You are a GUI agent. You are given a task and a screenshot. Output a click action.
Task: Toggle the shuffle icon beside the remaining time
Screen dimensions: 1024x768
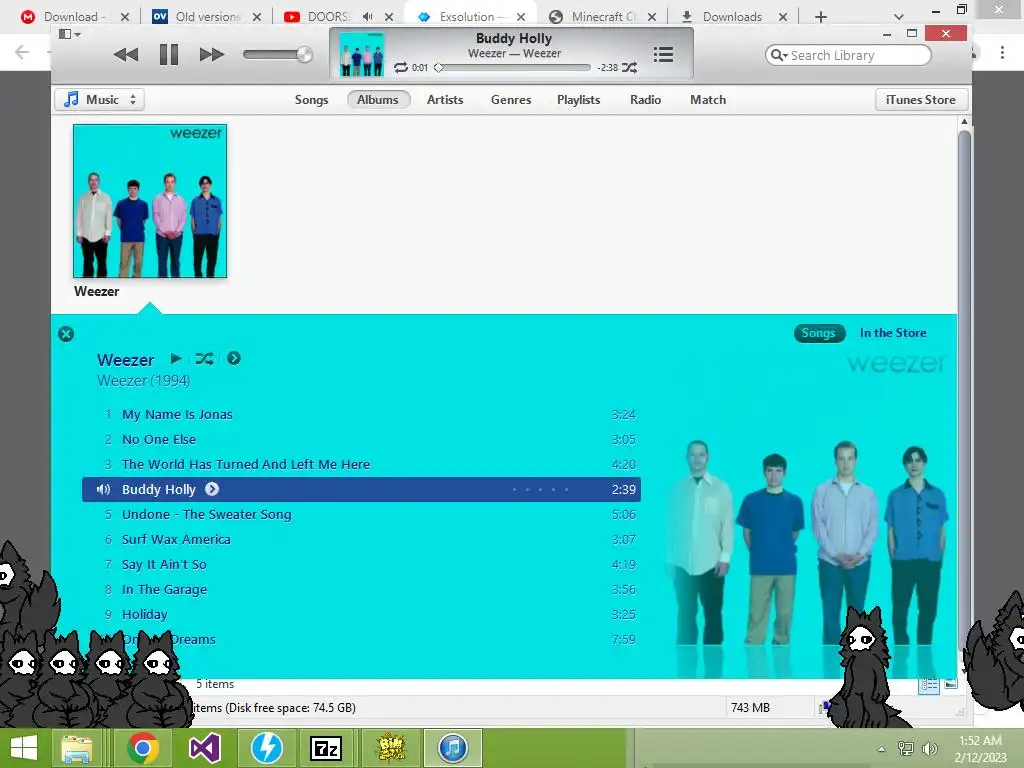(629, 67)
